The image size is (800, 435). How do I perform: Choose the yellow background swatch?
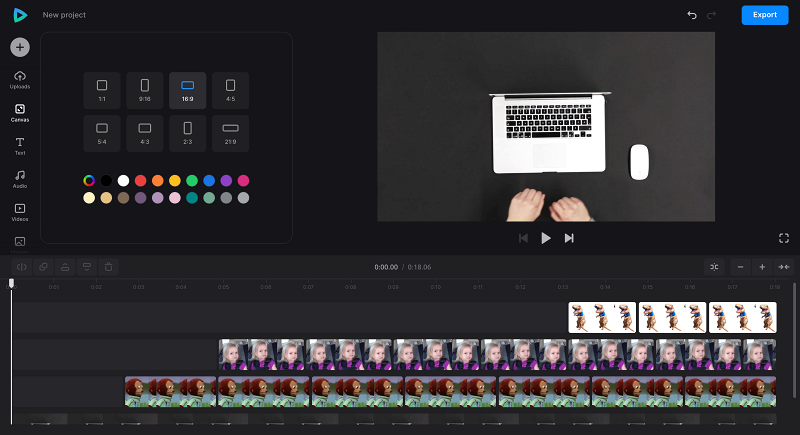(175, 181)
